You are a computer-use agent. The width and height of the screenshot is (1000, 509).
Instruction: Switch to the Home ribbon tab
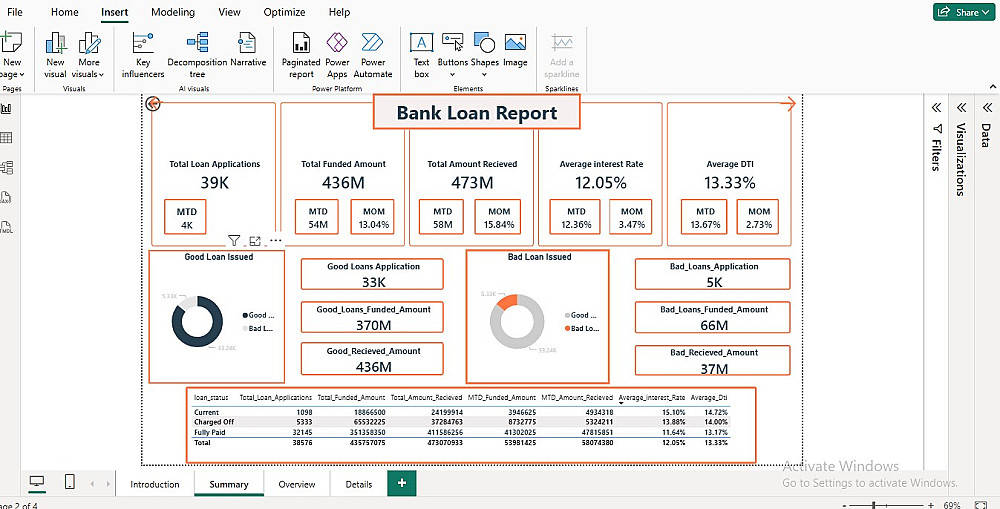[x=64, y=12]
